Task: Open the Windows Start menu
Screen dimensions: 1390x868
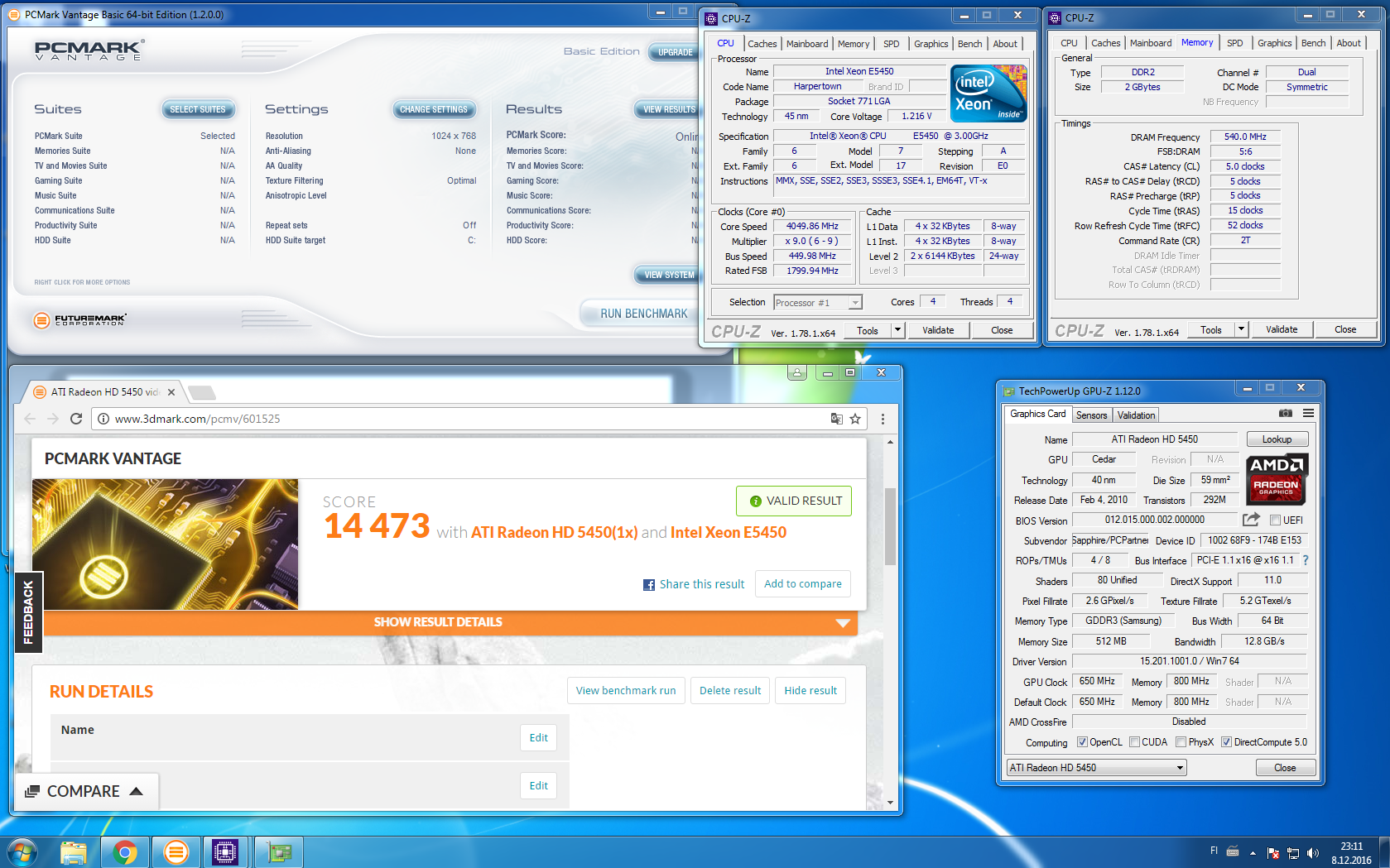Action: pyautogui.click(x=22, y=851)
